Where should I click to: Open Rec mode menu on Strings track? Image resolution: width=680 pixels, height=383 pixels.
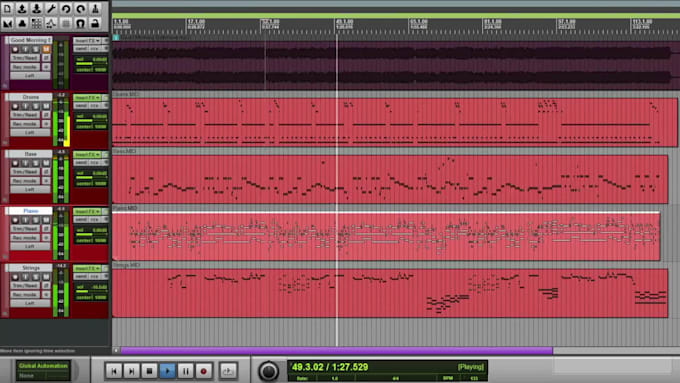pos(25,295)
